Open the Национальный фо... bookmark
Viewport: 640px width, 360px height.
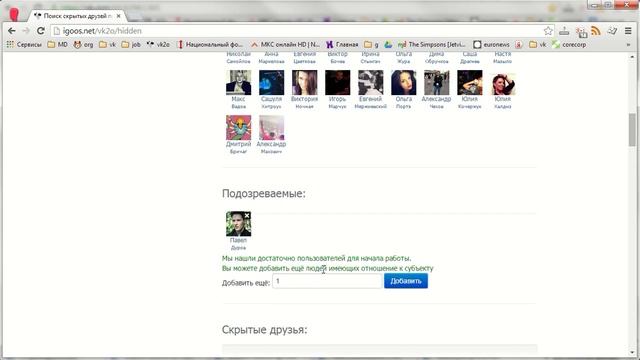click(210, 44)
